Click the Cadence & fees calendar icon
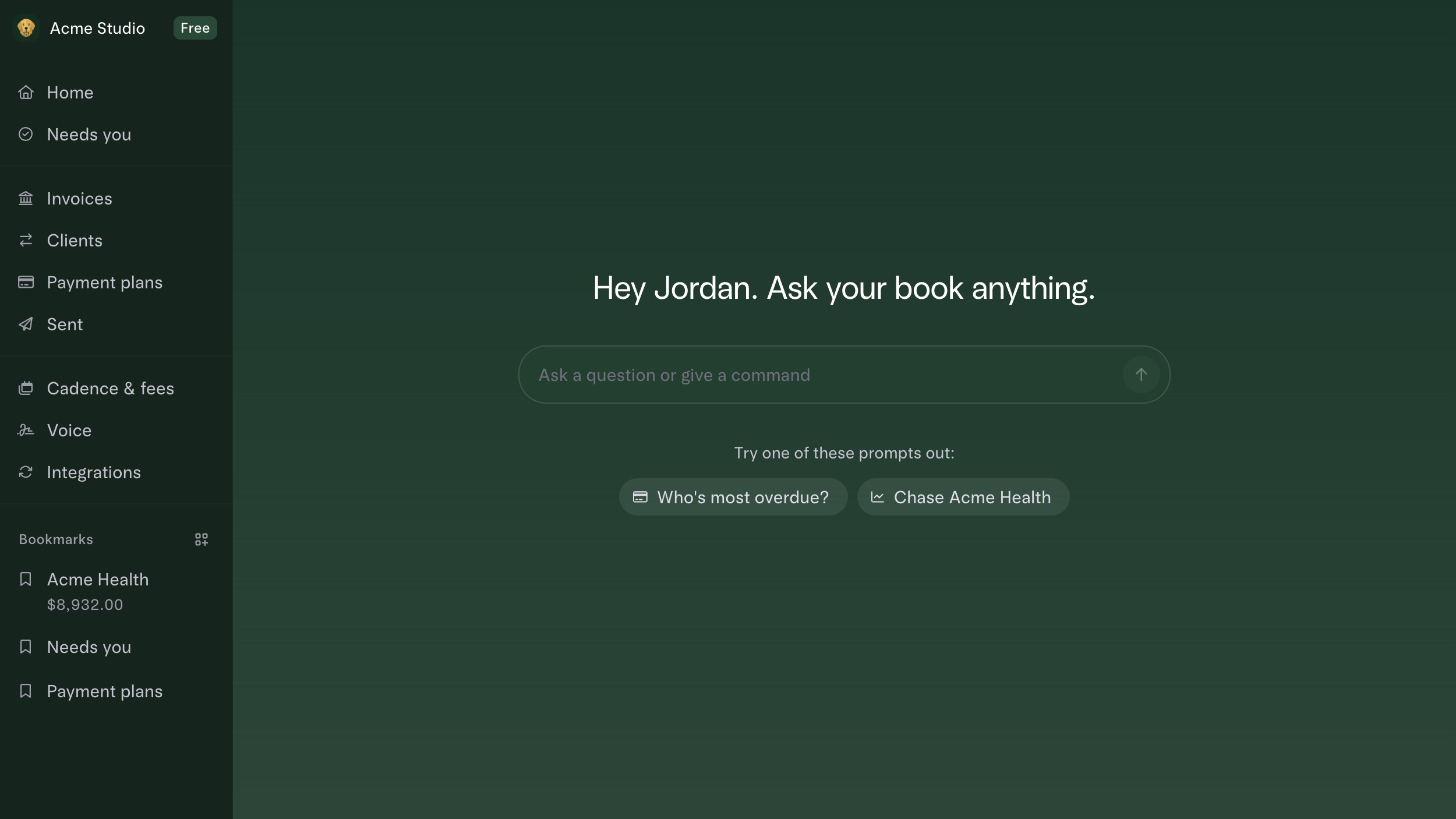Screen dimensions: 1456x819 pyautogui.click(x=26, y=389)
